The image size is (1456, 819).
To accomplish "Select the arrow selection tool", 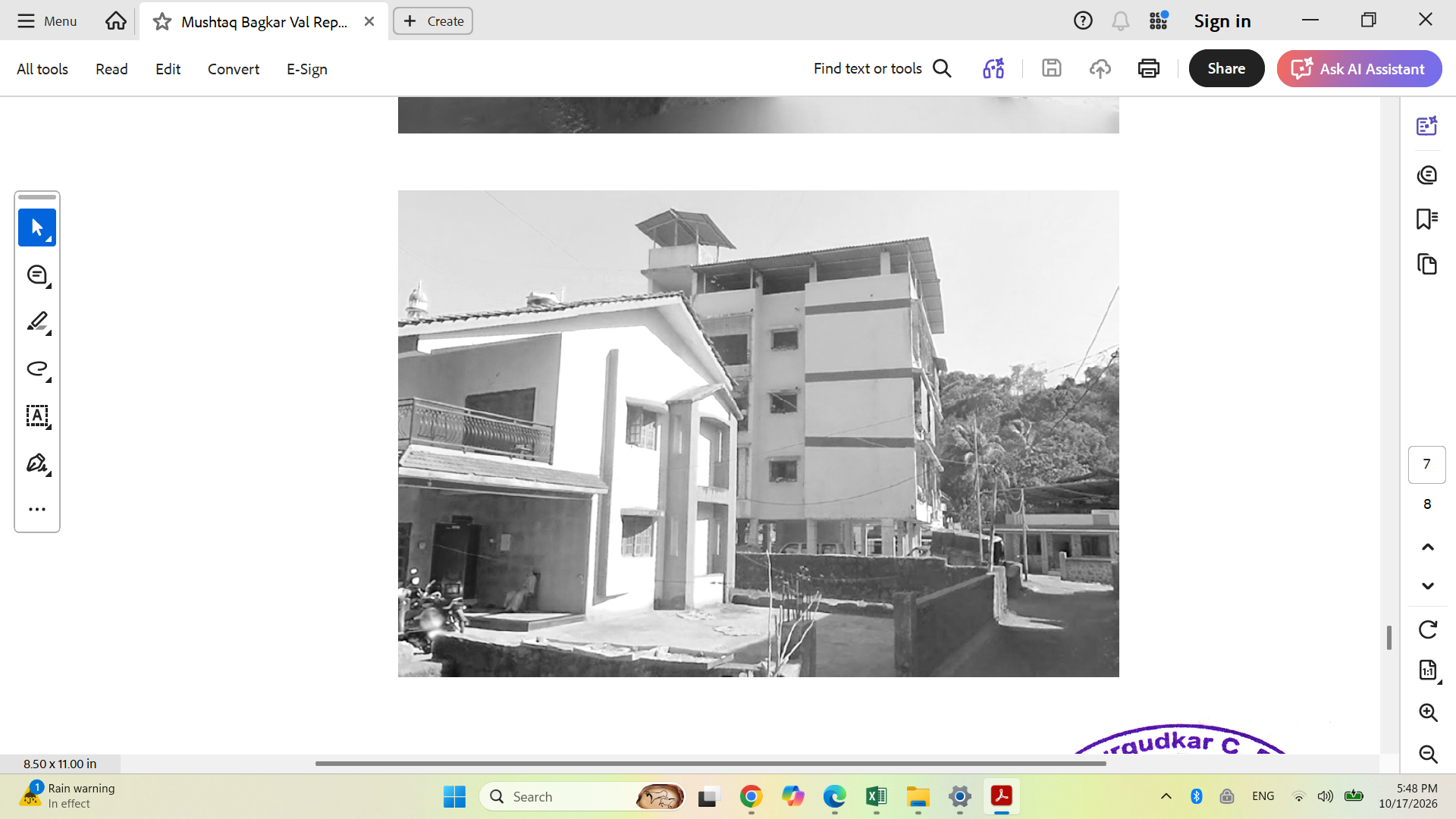I will (37, 227).
